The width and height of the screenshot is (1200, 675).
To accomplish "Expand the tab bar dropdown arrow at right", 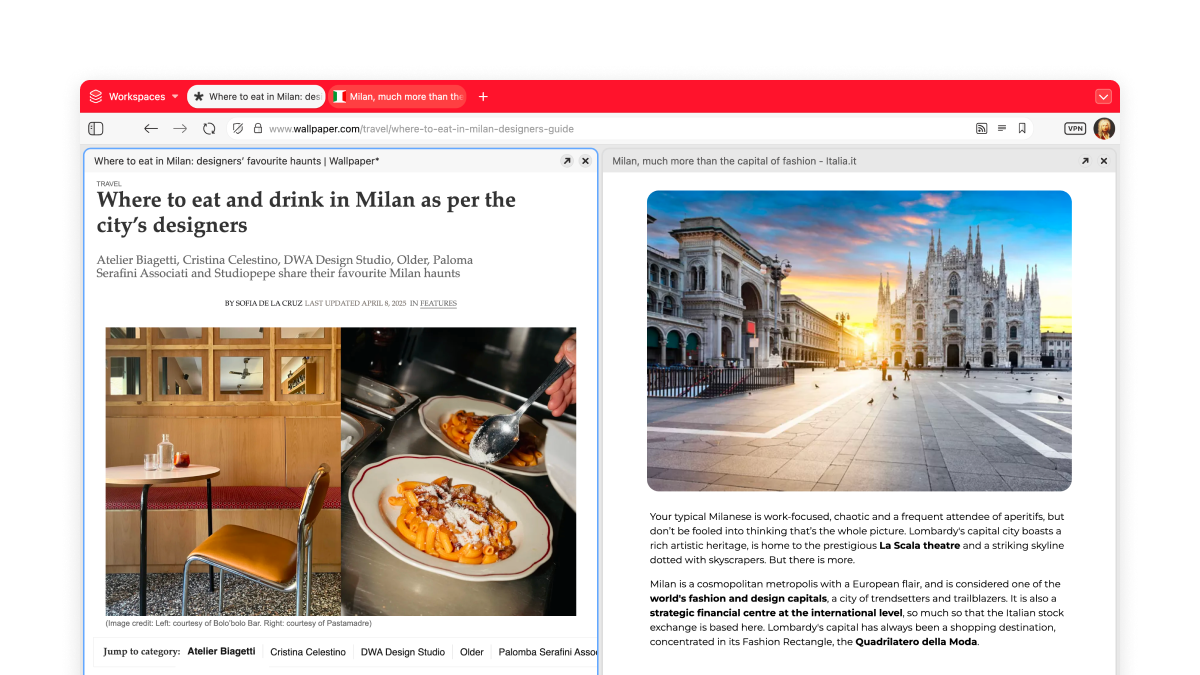I will point(1103,97).
